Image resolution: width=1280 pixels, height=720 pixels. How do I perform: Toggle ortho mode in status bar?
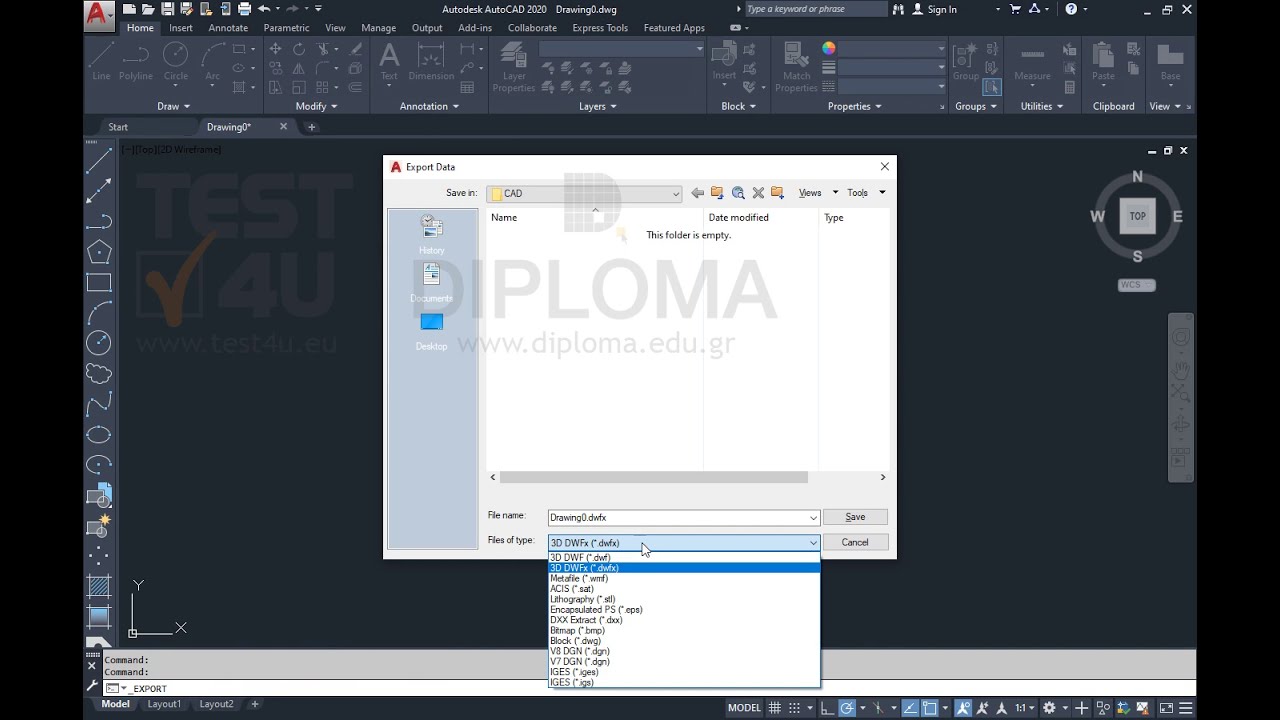[x=827, y=708]
